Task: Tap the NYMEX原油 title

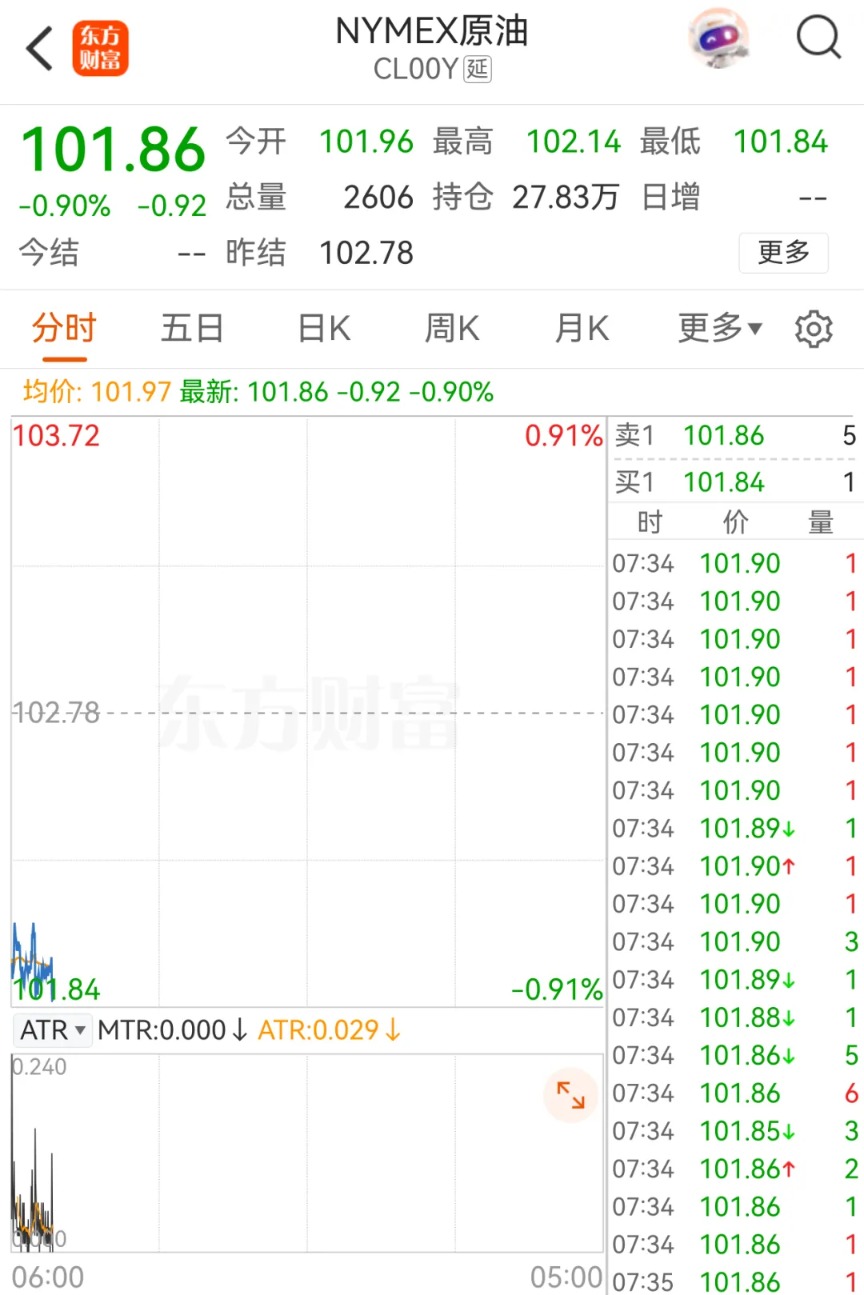Action: click(432, 32)
